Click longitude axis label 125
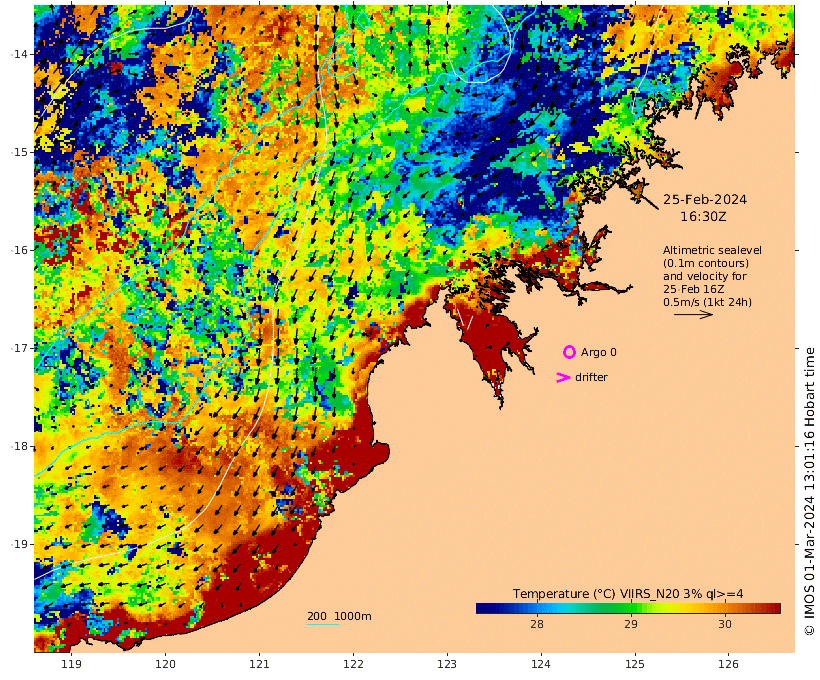 click(x=635, y=664)
